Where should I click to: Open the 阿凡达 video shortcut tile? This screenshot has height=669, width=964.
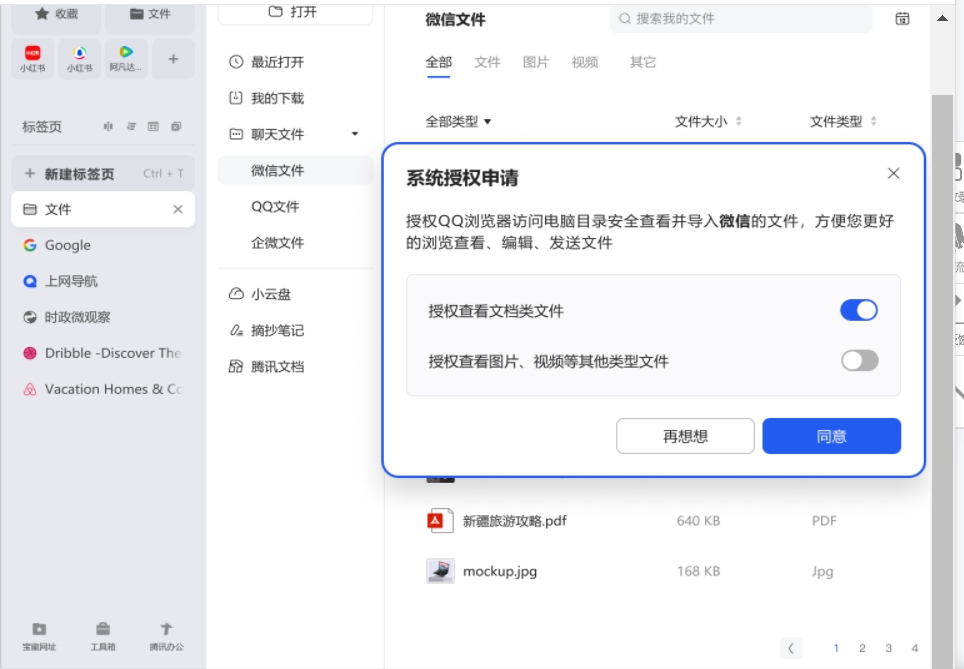(126, 58)
